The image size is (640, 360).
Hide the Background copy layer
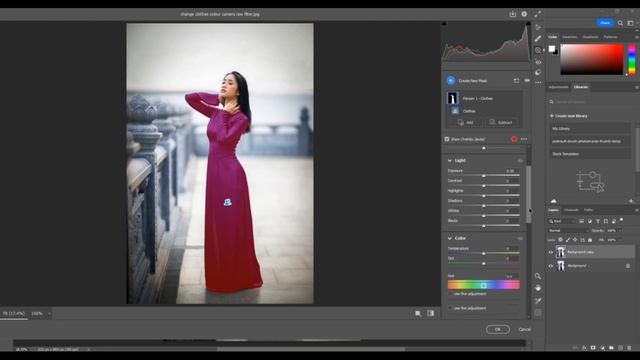click(x=551, y=252)
